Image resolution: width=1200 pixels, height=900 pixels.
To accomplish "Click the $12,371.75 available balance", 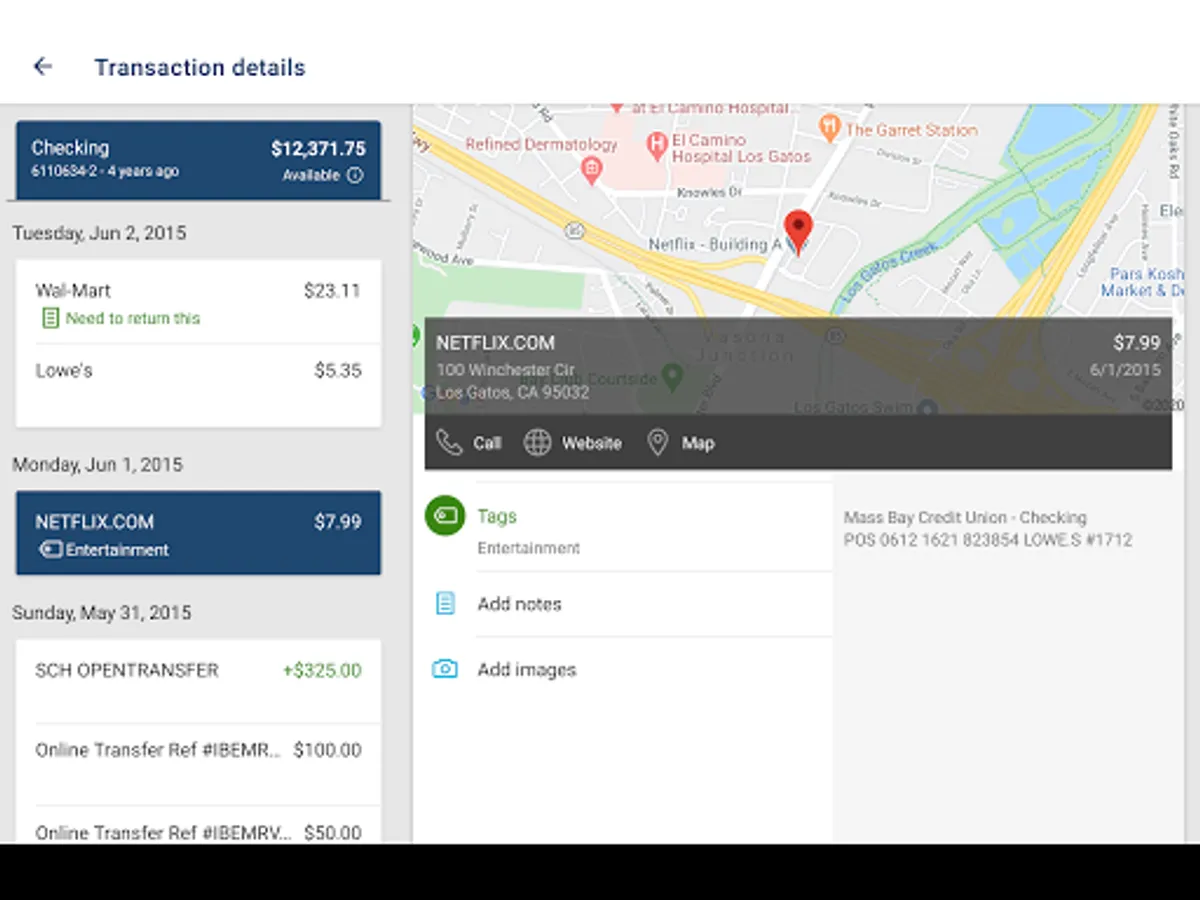I will click(318, 149).
